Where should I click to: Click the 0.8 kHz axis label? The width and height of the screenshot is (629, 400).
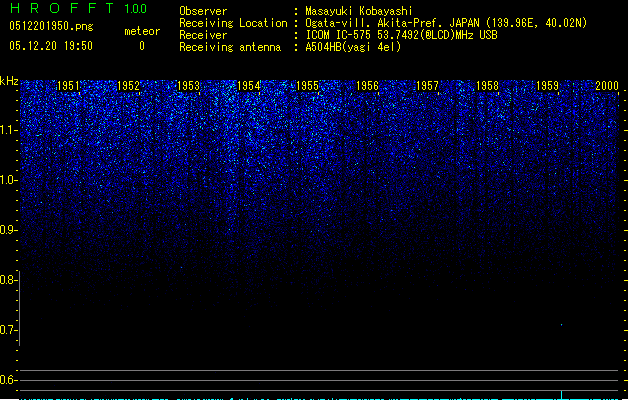pos(8,280)
